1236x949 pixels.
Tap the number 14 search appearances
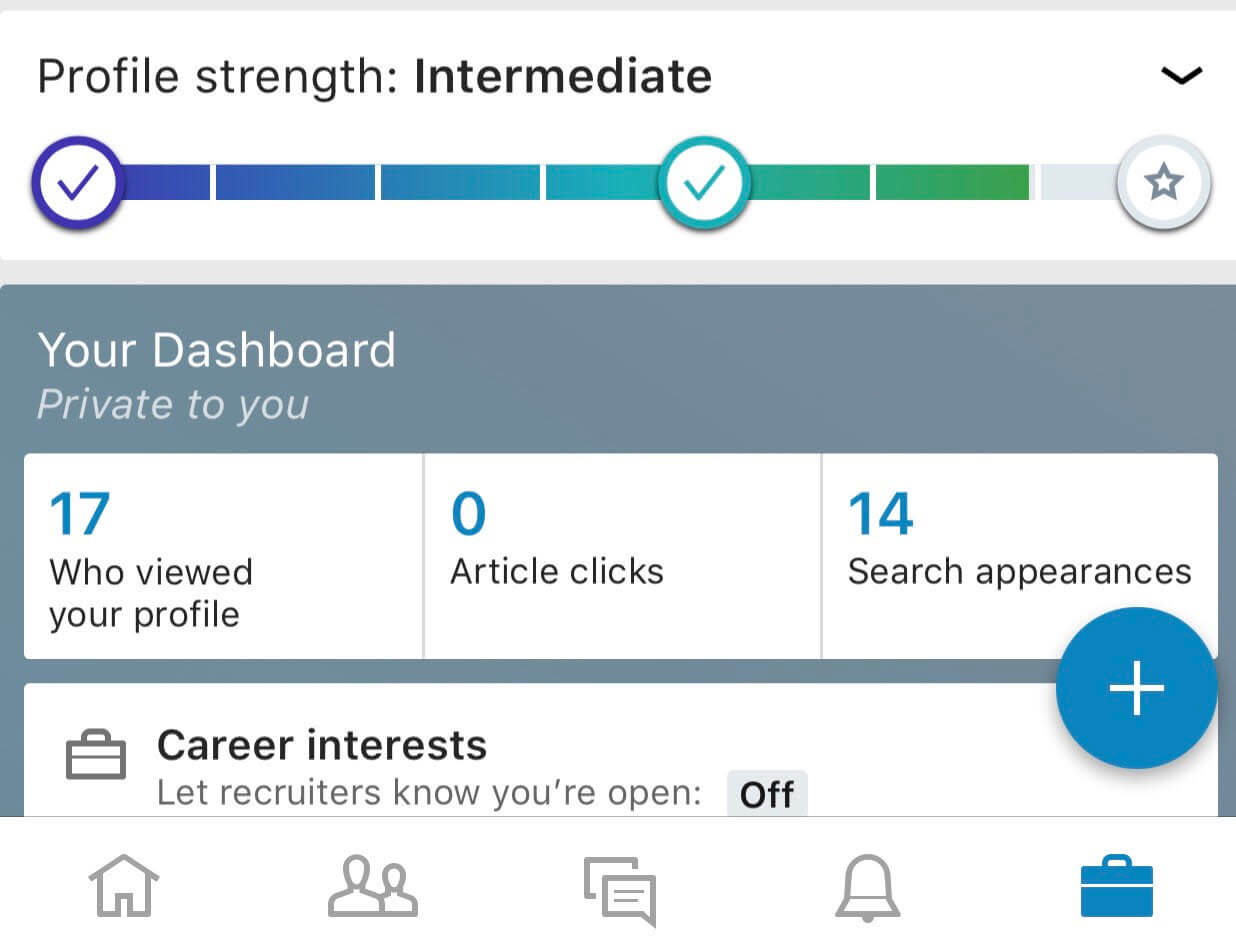coord(881,514)
